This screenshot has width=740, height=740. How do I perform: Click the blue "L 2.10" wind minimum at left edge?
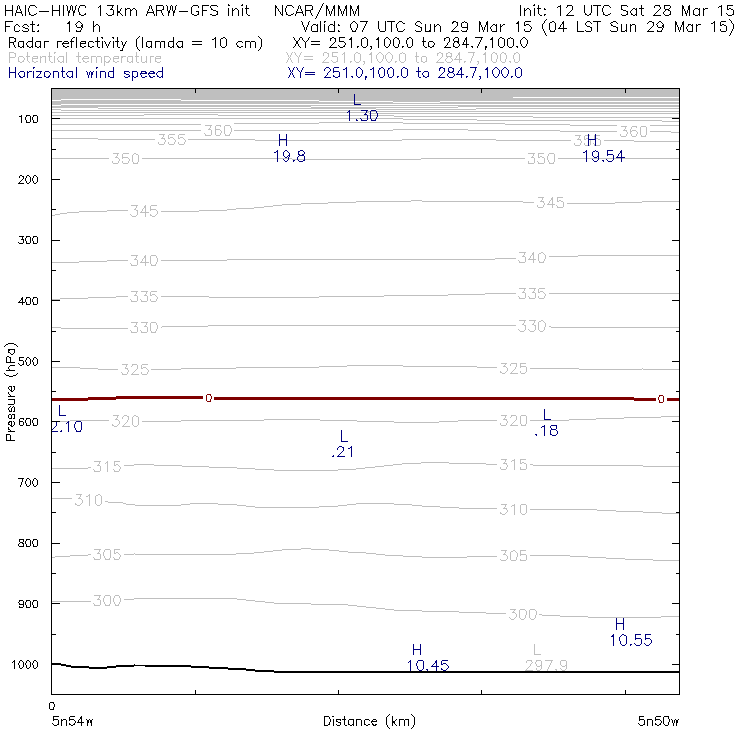click(67, 419)
